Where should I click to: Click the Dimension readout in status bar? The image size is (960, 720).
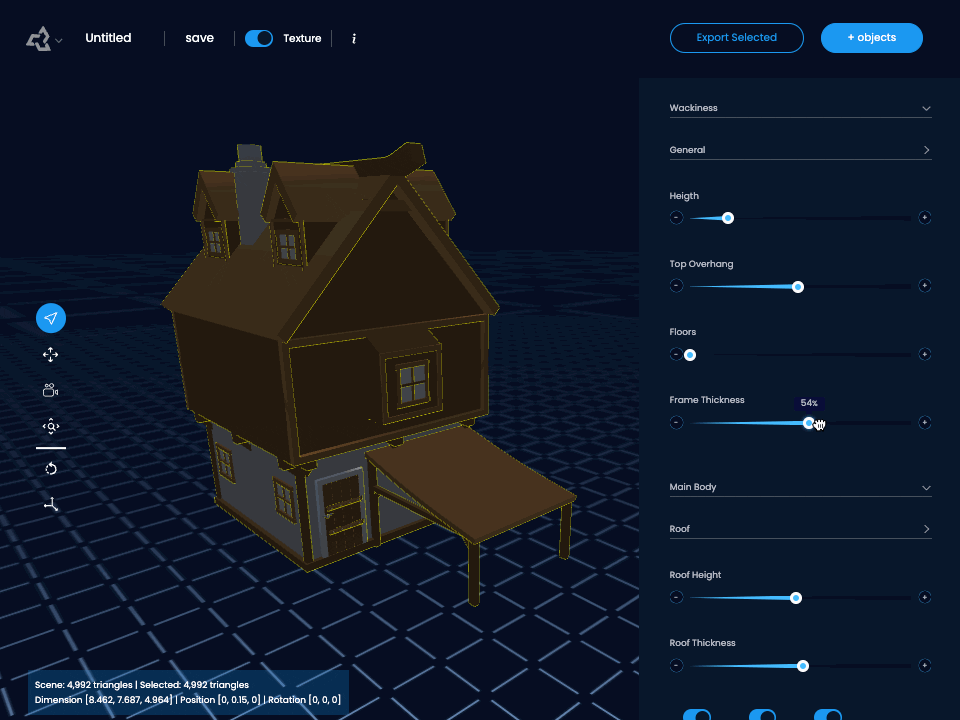pyautogui.click(x=103, y=700)
